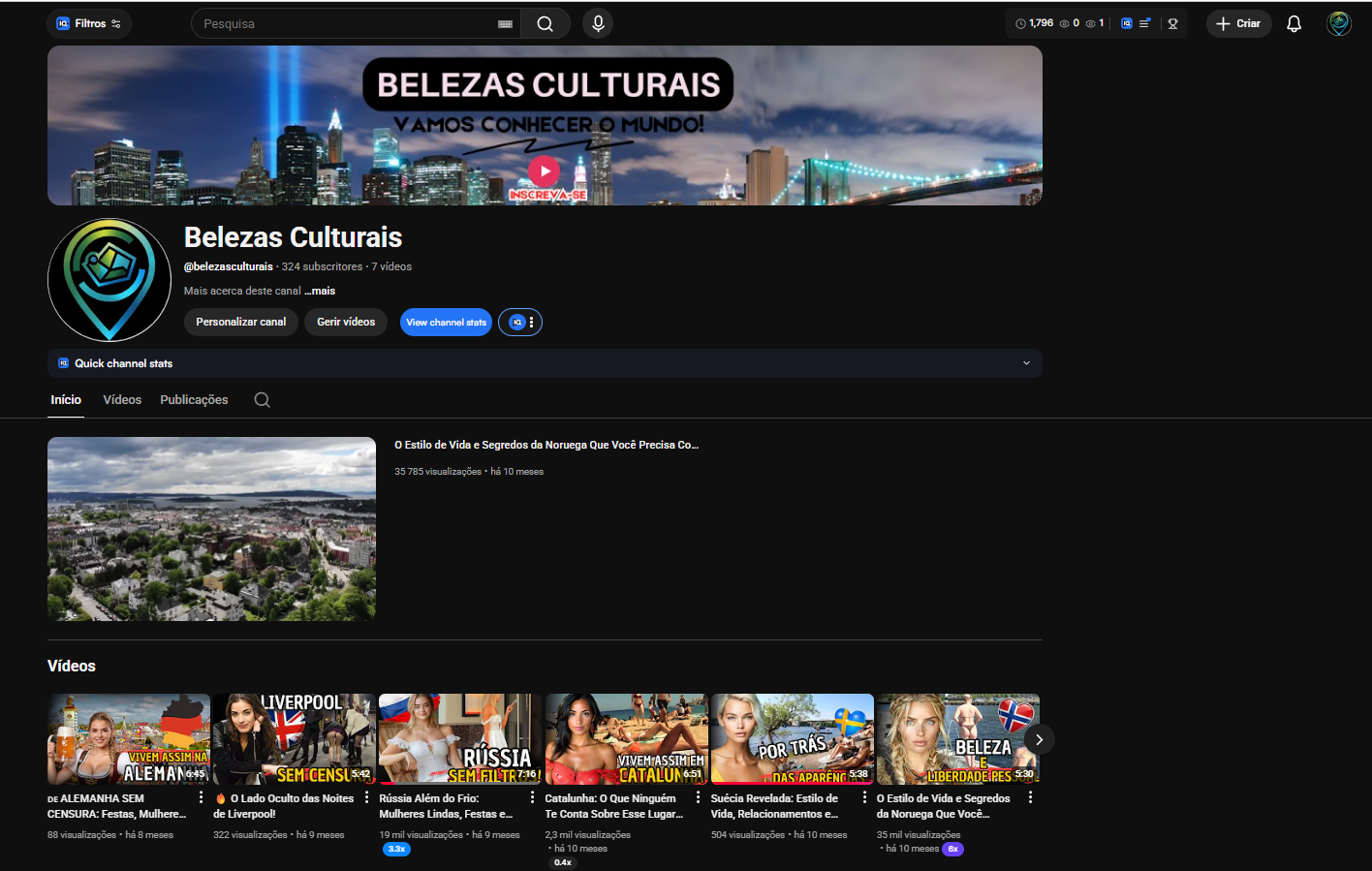Open video title 'O Lado Oculto das Noites de Liverpool!'
Viewport: 1372px width, 871px height.
coord(284,806)
